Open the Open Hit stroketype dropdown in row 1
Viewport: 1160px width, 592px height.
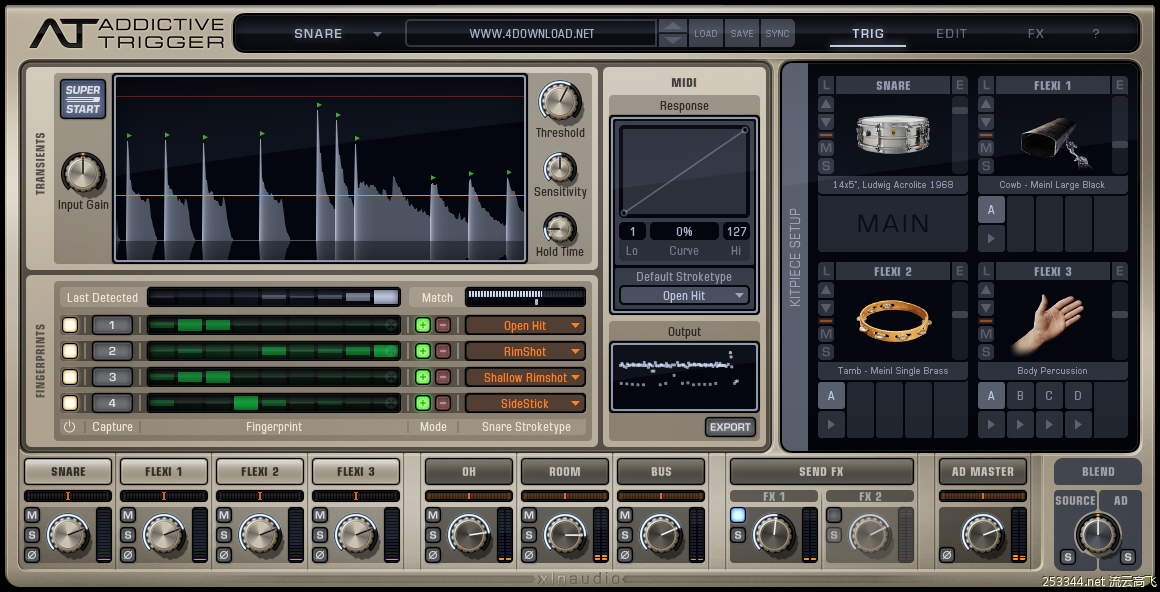(x=525, y=325)
